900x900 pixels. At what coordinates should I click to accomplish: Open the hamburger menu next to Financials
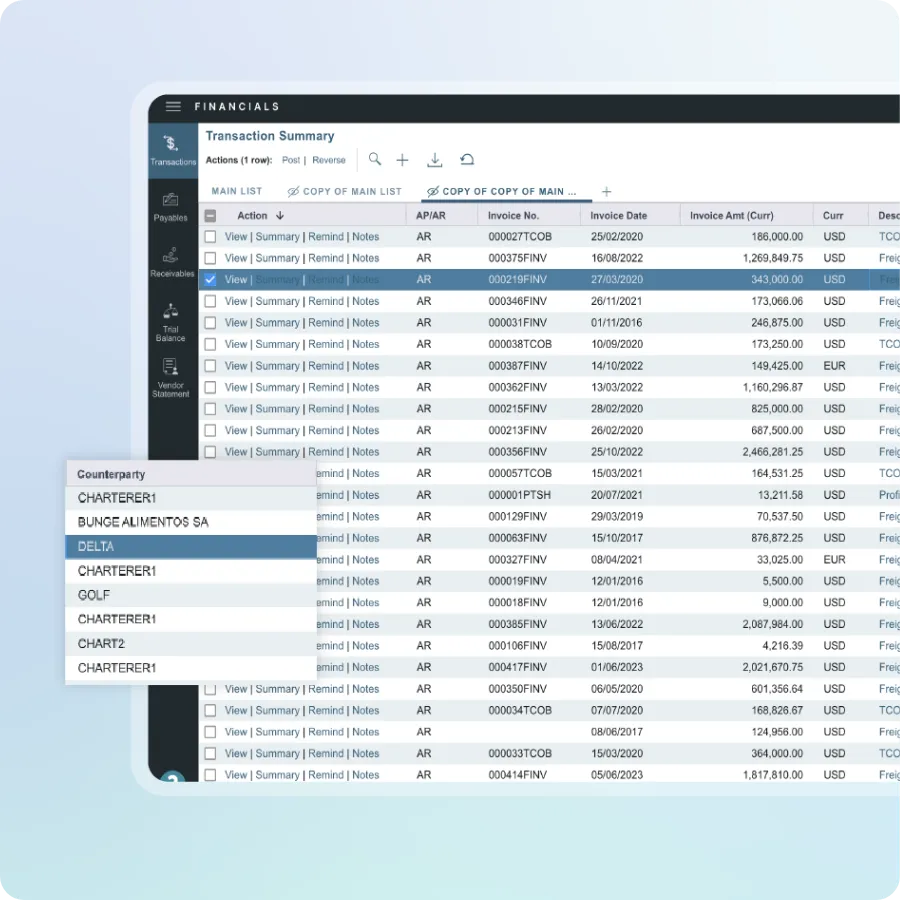(173, 107)
